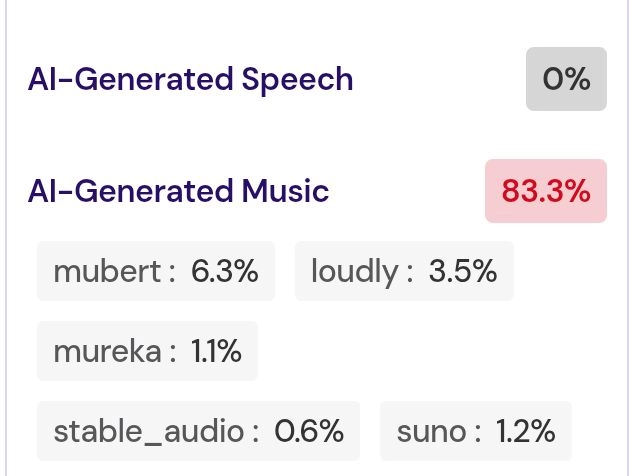This screenshot has height=476, width=630.
Task: Select the stable_audio generator name
Action: click(x=149, y=432)
